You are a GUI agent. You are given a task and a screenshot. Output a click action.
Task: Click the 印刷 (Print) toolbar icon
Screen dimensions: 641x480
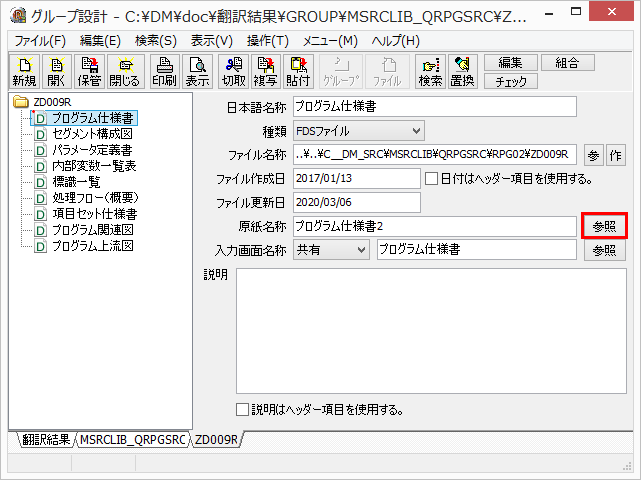164,72
